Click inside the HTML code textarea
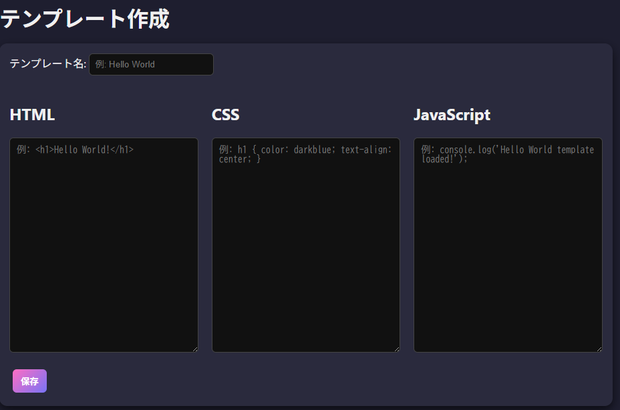The width and height of the screenshot is (620, 410). click(x=104, y=245)
